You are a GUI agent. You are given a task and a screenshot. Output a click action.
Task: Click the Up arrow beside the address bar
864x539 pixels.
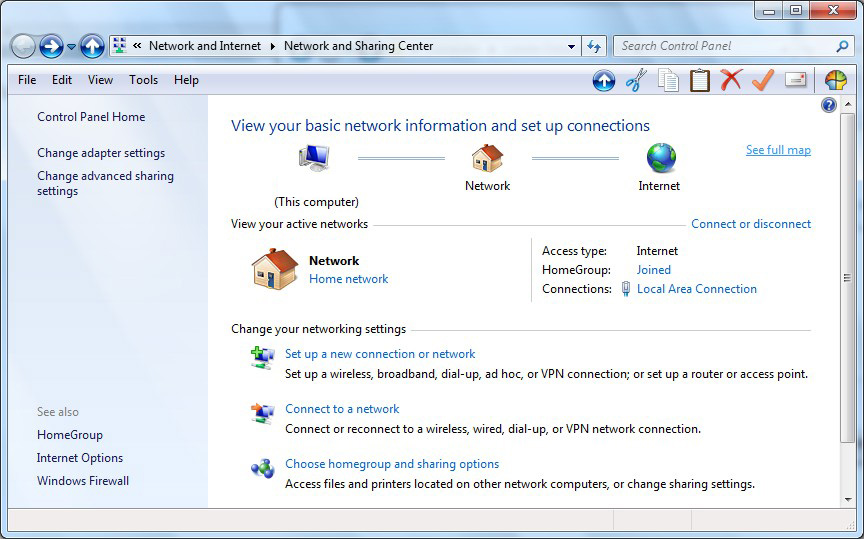click(x=92, y=46)
